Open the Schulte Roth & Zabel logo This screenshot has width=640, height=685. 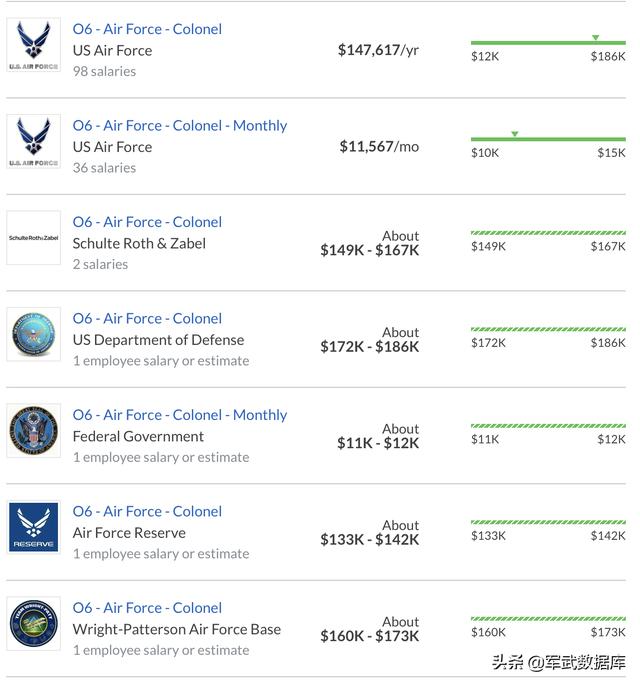tap(34, 238)
